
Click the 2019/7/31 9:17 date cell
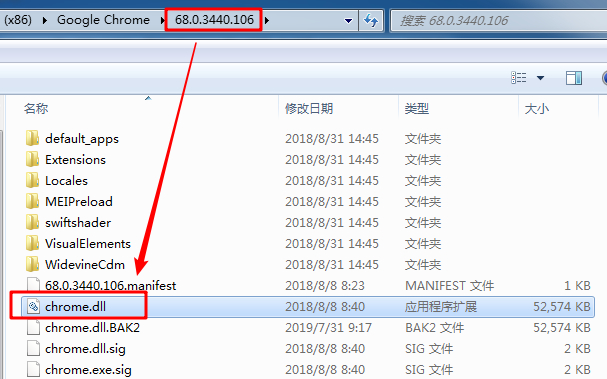[328, 328]
